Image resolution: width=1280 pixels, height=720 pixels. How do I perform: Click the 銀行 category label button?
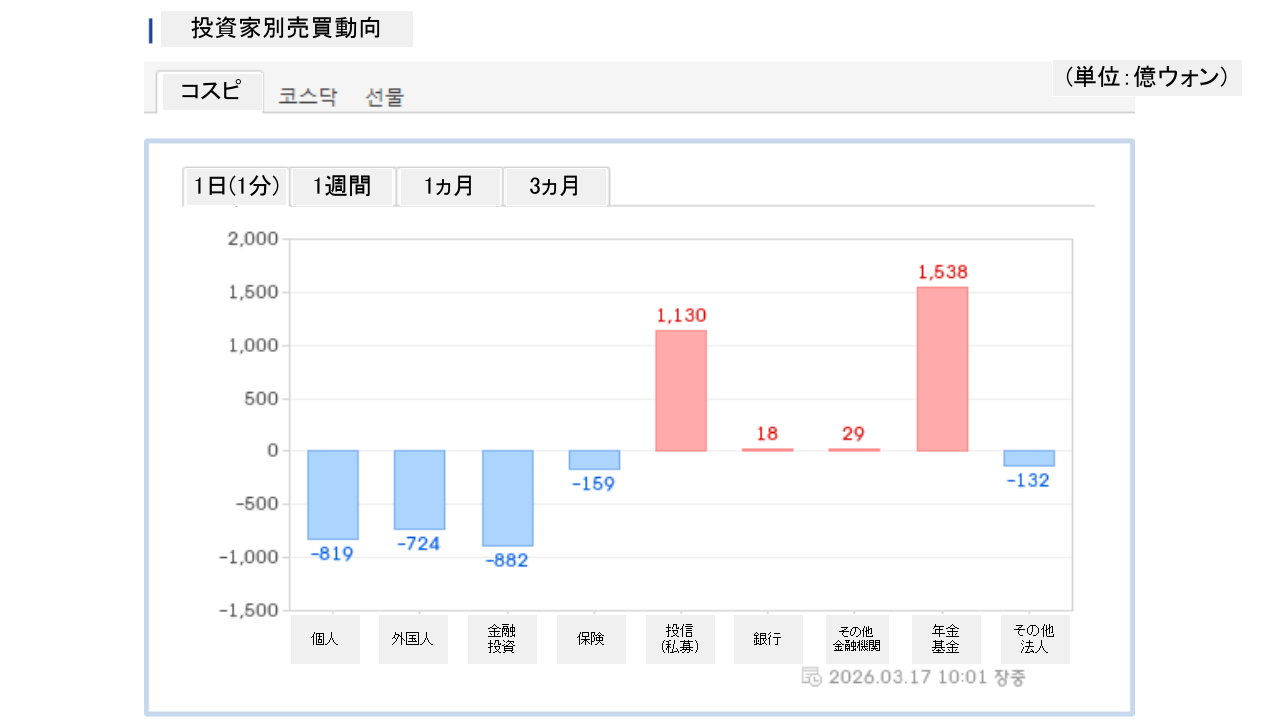coord(768,639)
